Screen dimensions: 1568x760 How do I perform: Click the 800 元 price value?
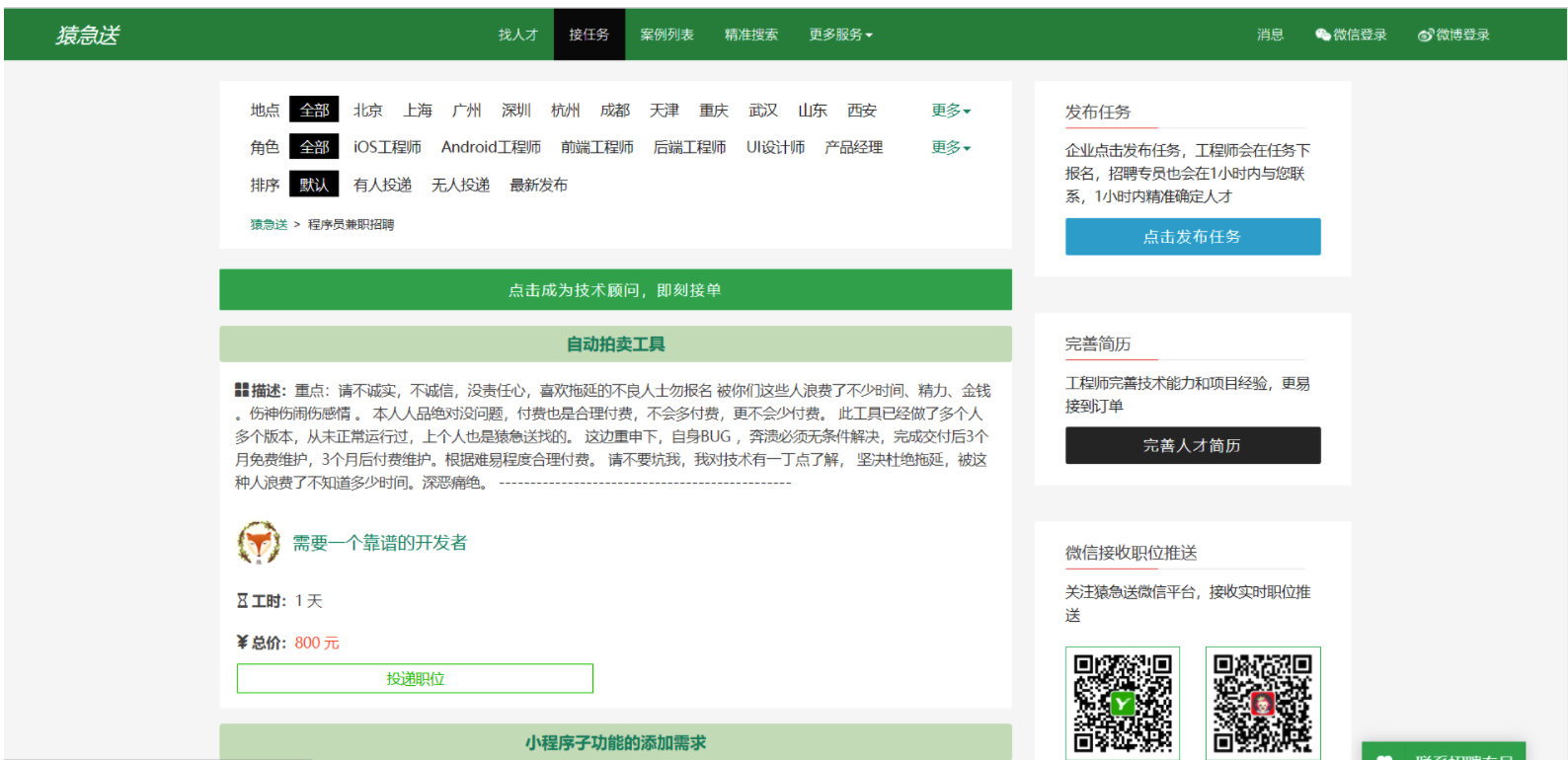click(317, 643)
